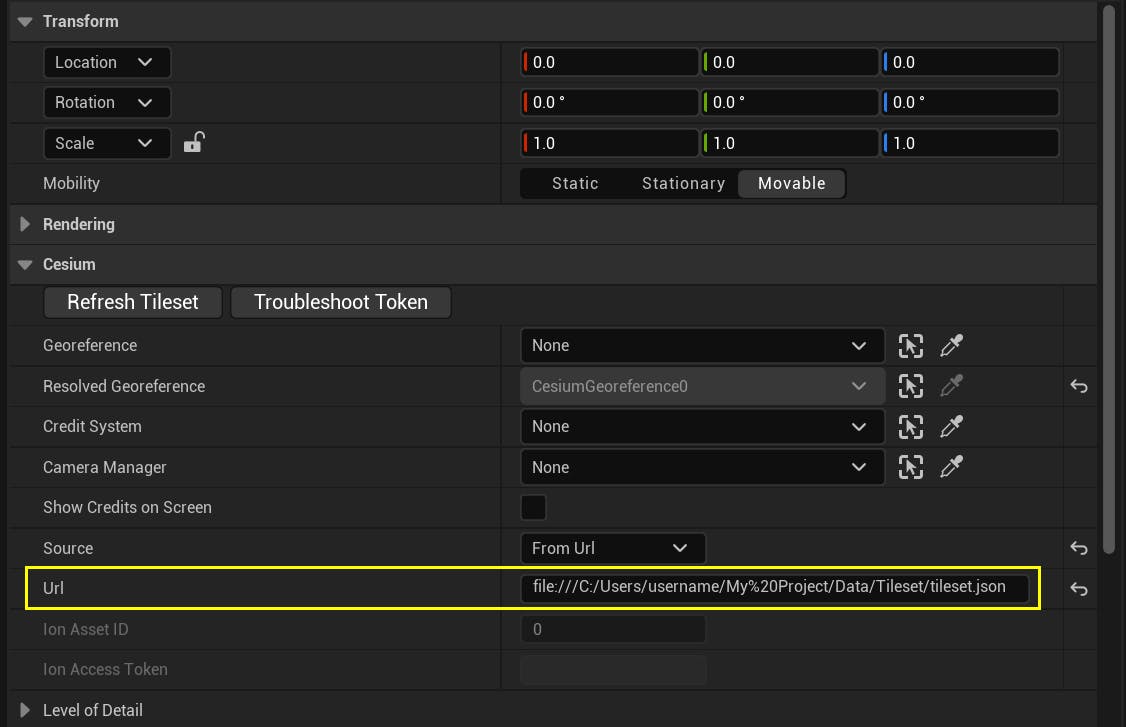Screen dimensions: 1126x727
Task: Use the Georeference eyedropper picker
Action: [950, 345]
